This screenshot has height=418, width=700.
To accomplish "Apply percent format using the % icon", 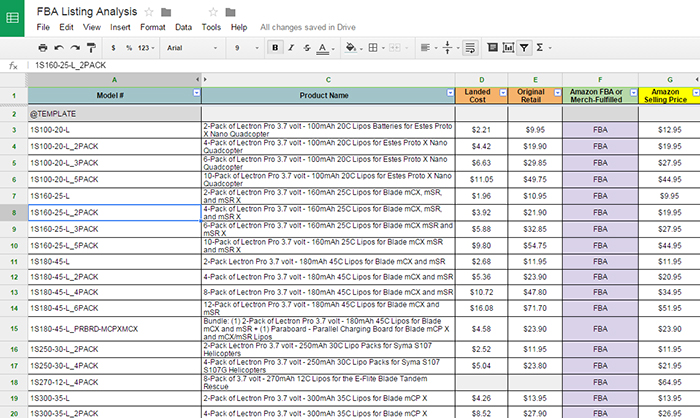I will [129, 47].
